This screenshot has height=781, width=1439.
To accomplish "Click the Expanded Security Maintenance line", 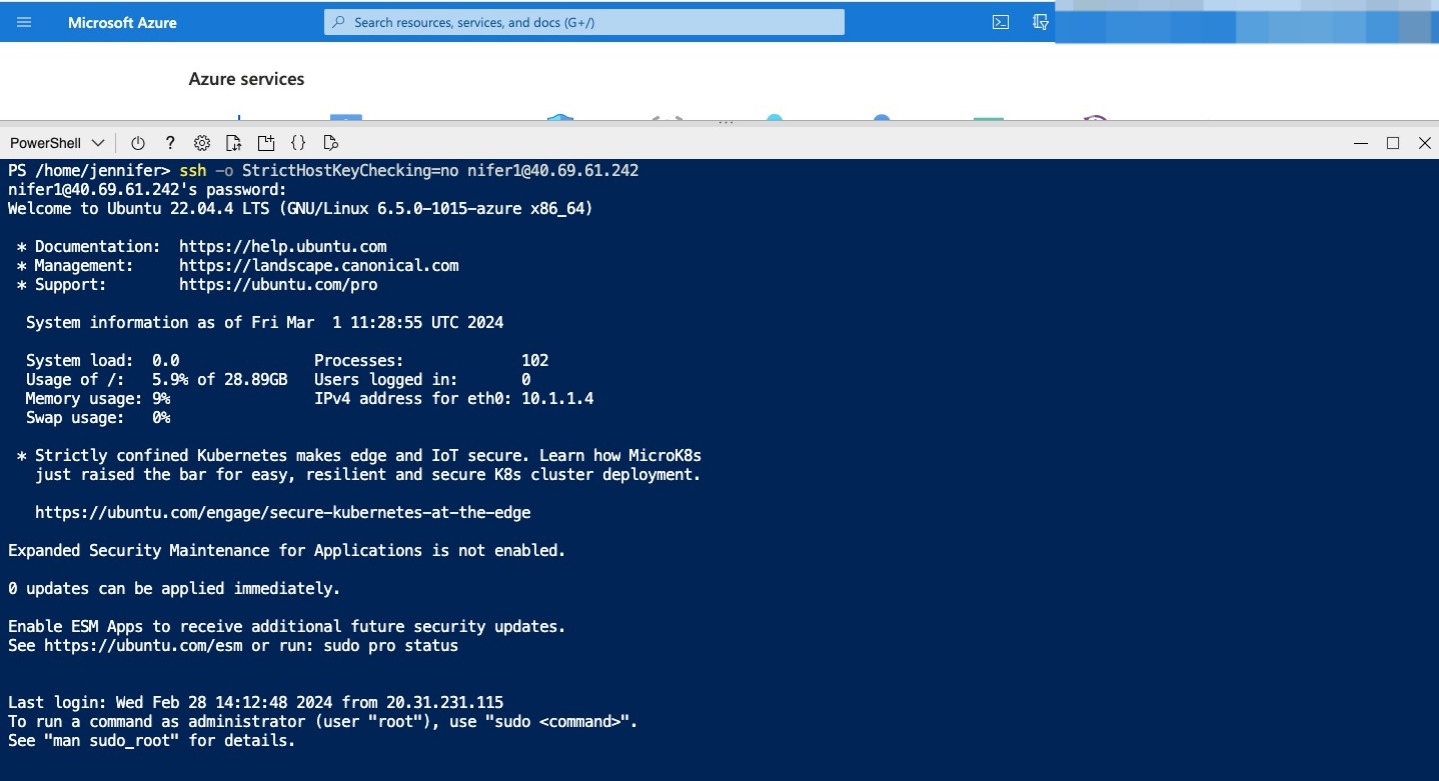I will tap(287, 550).
